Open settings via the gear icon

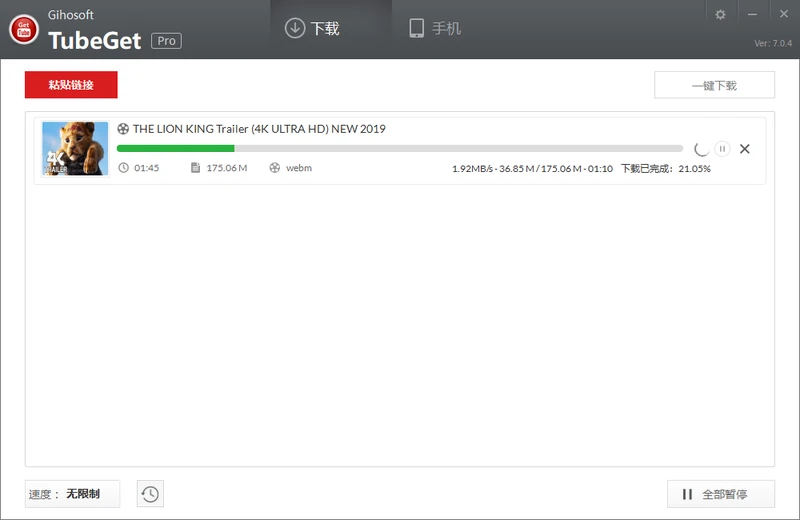(x=720, y=14)
